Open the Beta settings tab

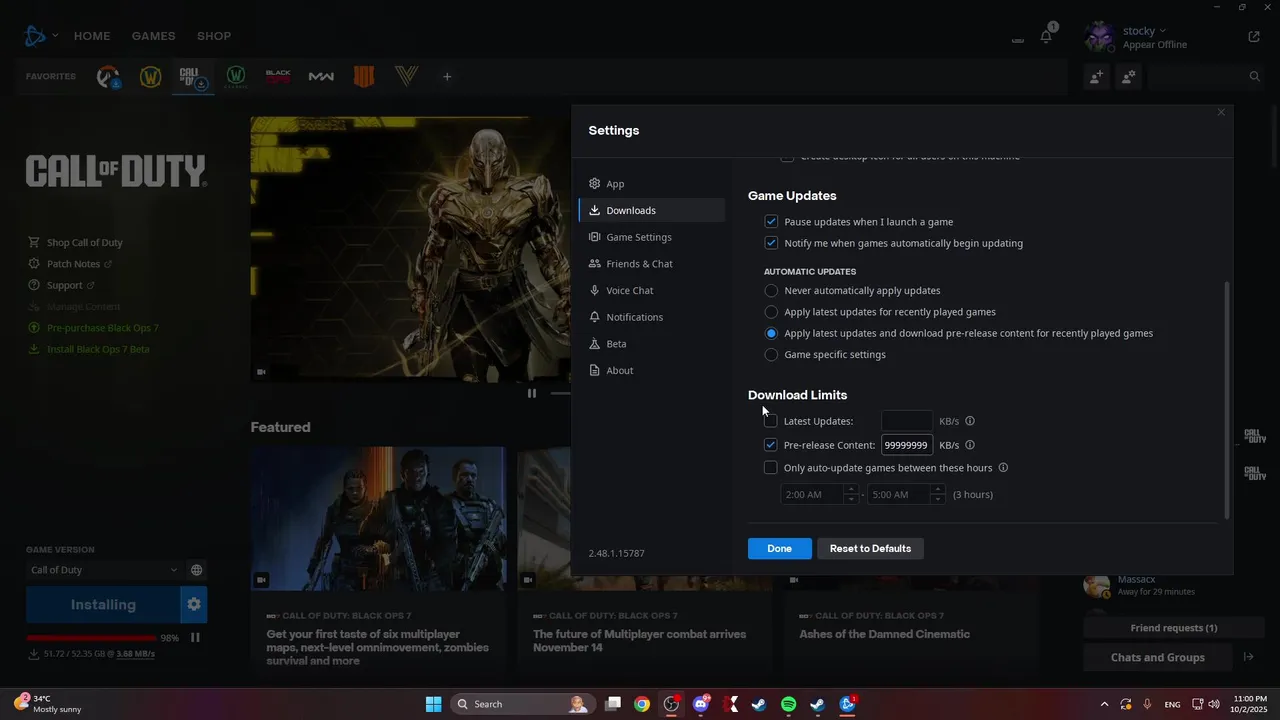(x=652, y=344)
